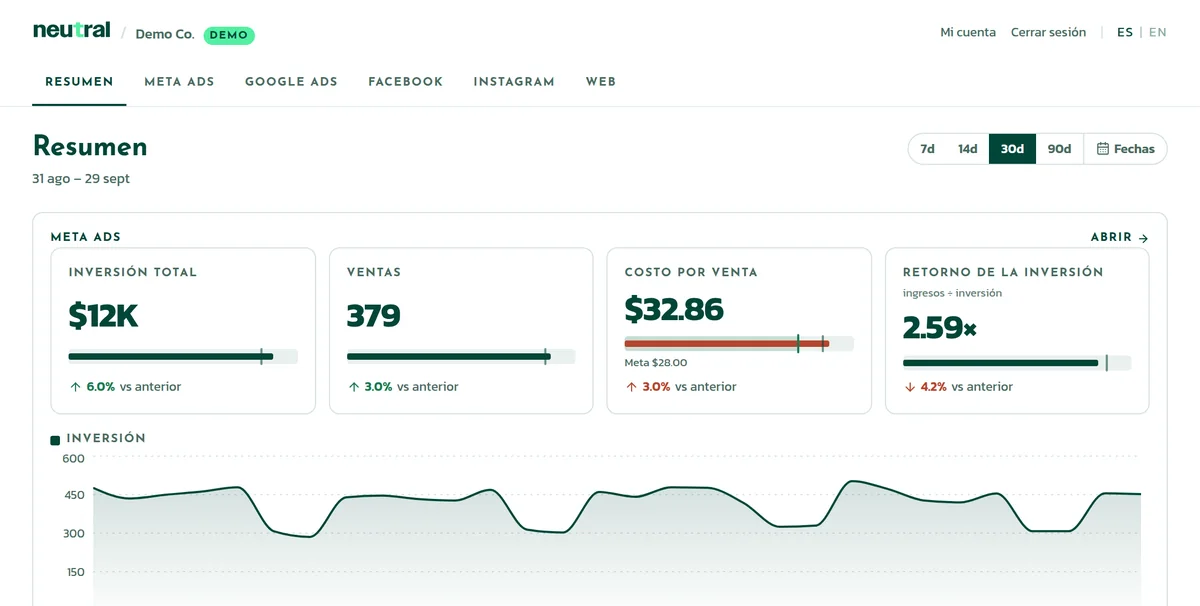The image size is (1200, 606).
Task: Select the 30d date range
Action: (1012, 149)
